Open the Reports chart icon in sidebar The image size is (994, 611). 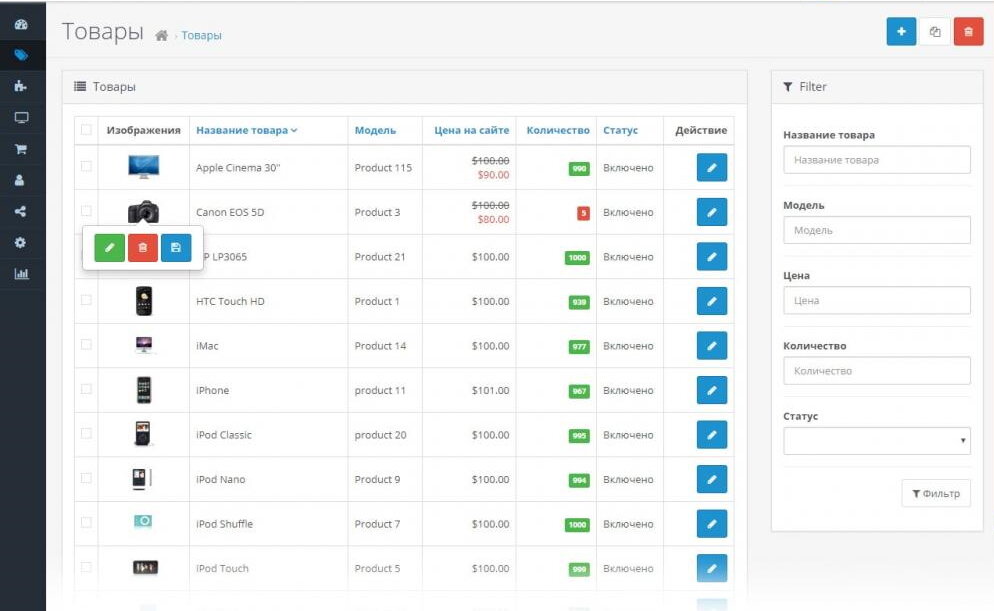pos(20,273)
